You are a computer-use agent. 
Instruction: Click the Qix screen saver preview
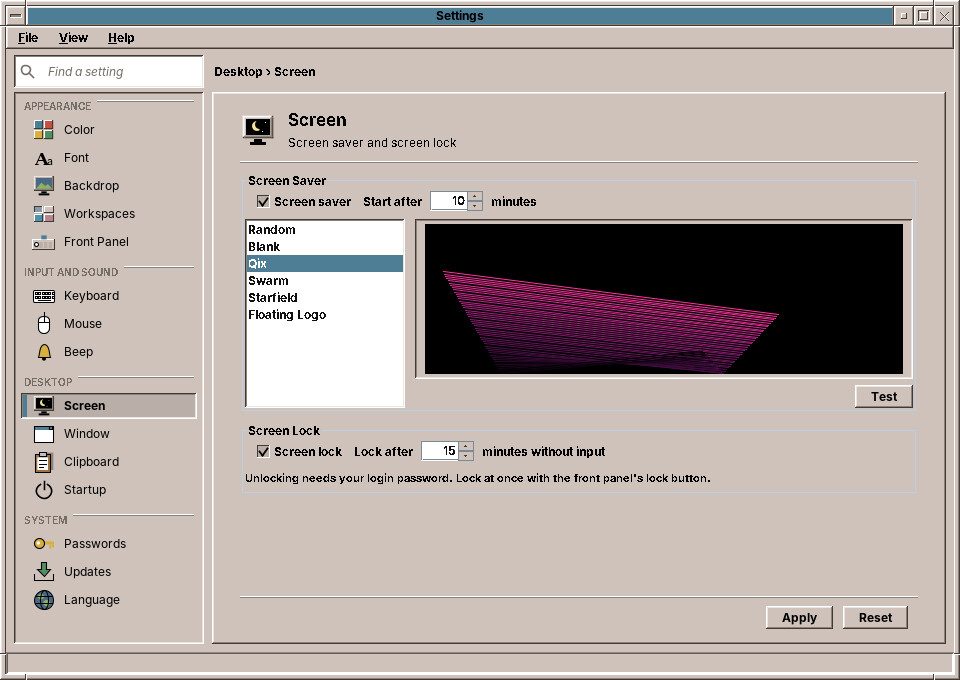tap(664, 299)
